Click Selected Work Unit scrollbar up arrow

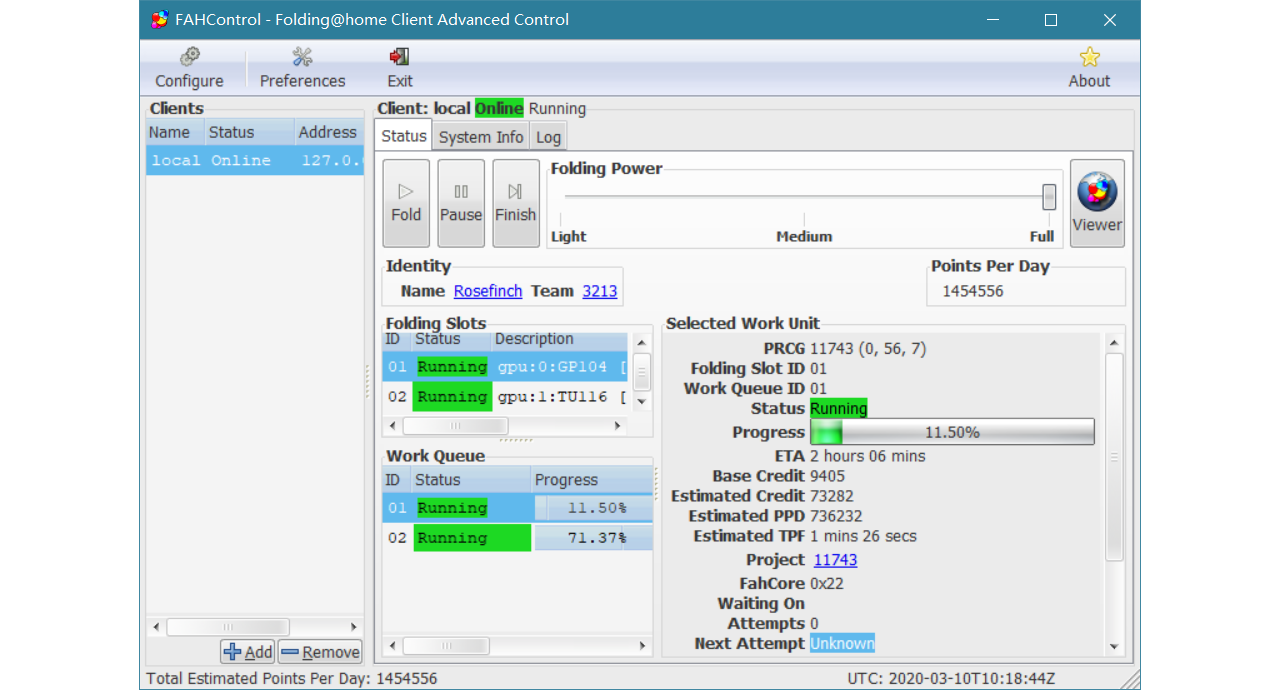pos(1114,343)
